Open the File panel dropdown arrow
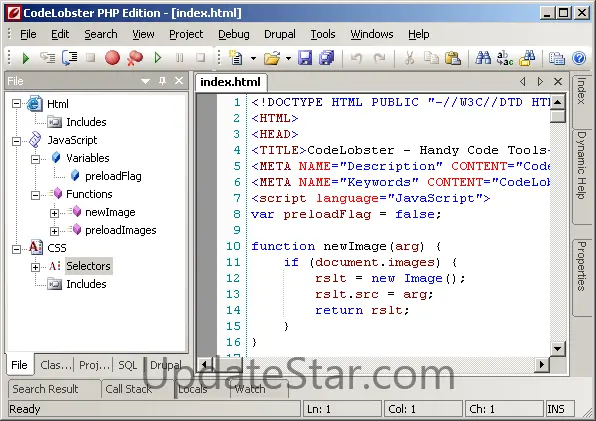This screenshot has height=421, width=596. (145, 81)
